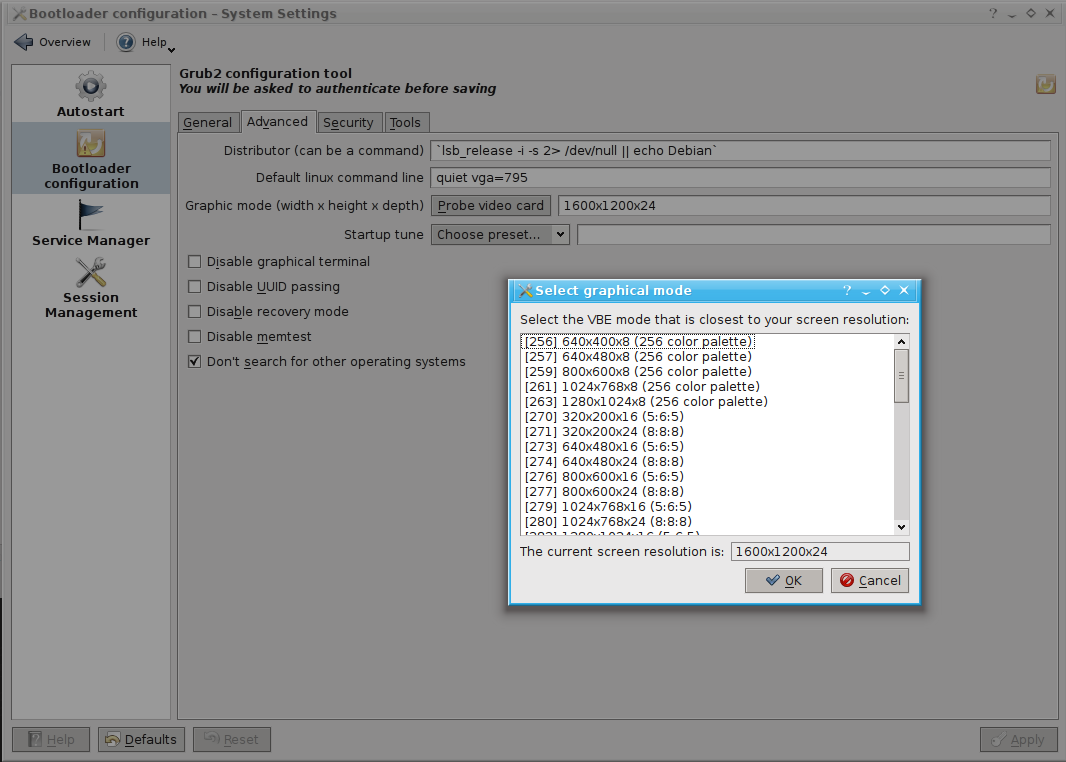Click the Default linux command line field
This screenshot has height=762, width=1066.
pos(740,177)
